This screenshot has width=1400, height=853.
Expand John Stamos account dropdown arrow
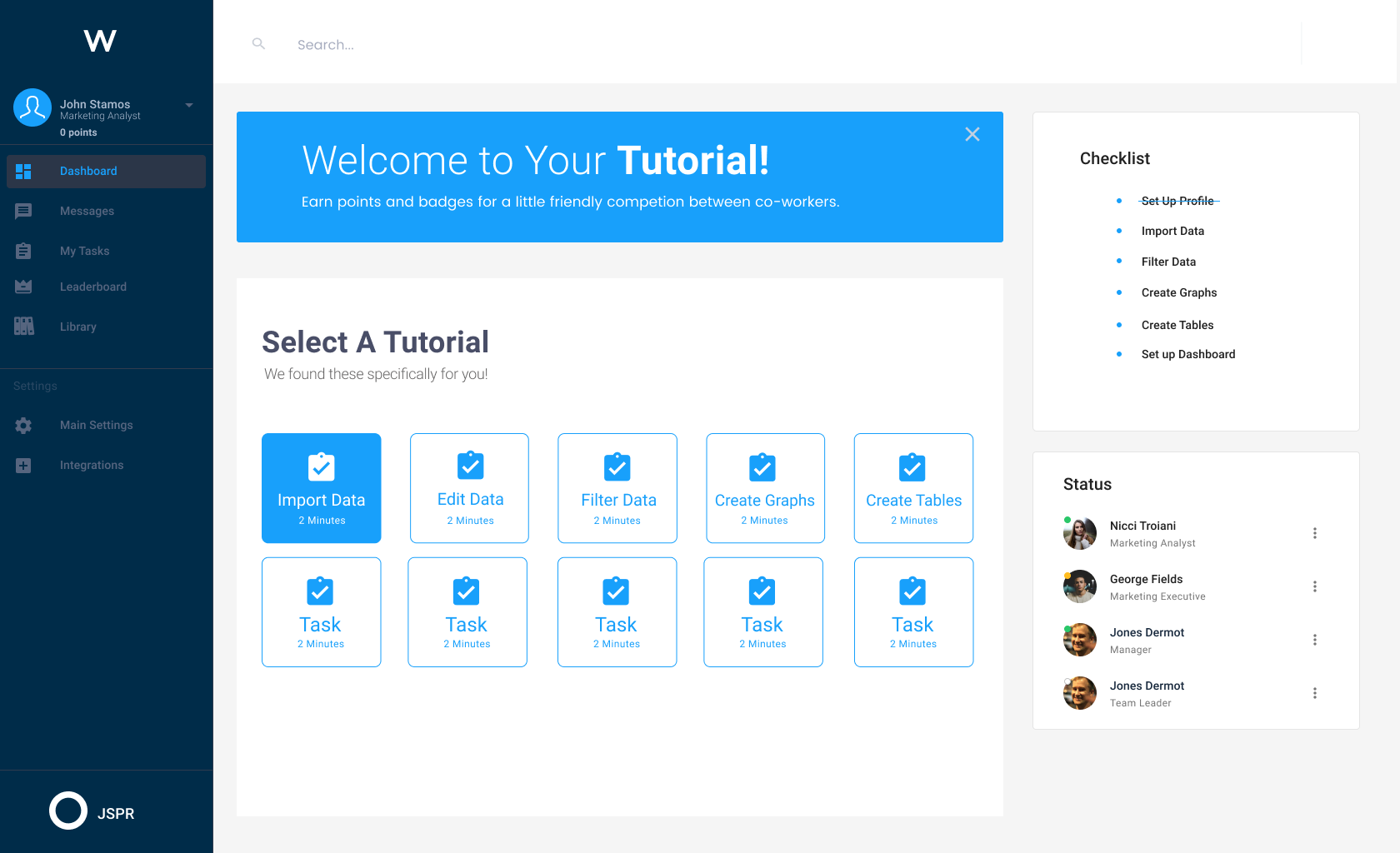[189, 105]
